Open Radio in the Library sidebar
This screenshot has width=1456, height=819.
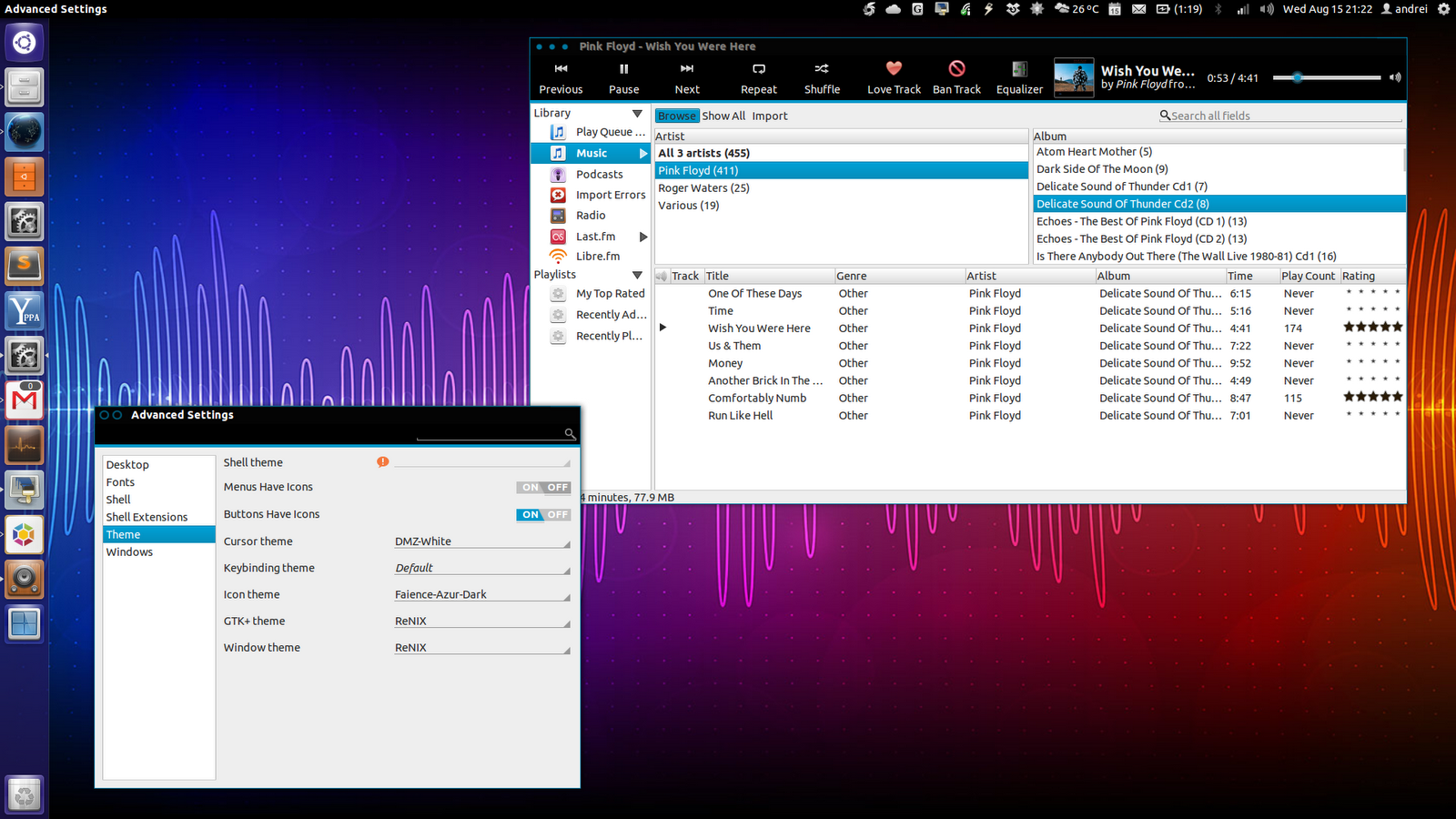coord(590,215)
